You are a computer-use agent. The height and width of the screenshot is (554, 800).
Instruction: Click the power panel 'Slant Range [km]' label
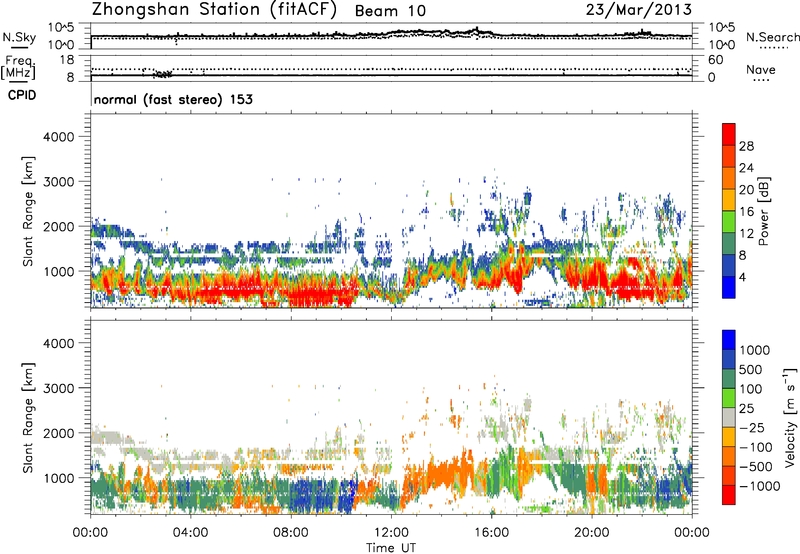pyautogui.click(x=28, y=211)
